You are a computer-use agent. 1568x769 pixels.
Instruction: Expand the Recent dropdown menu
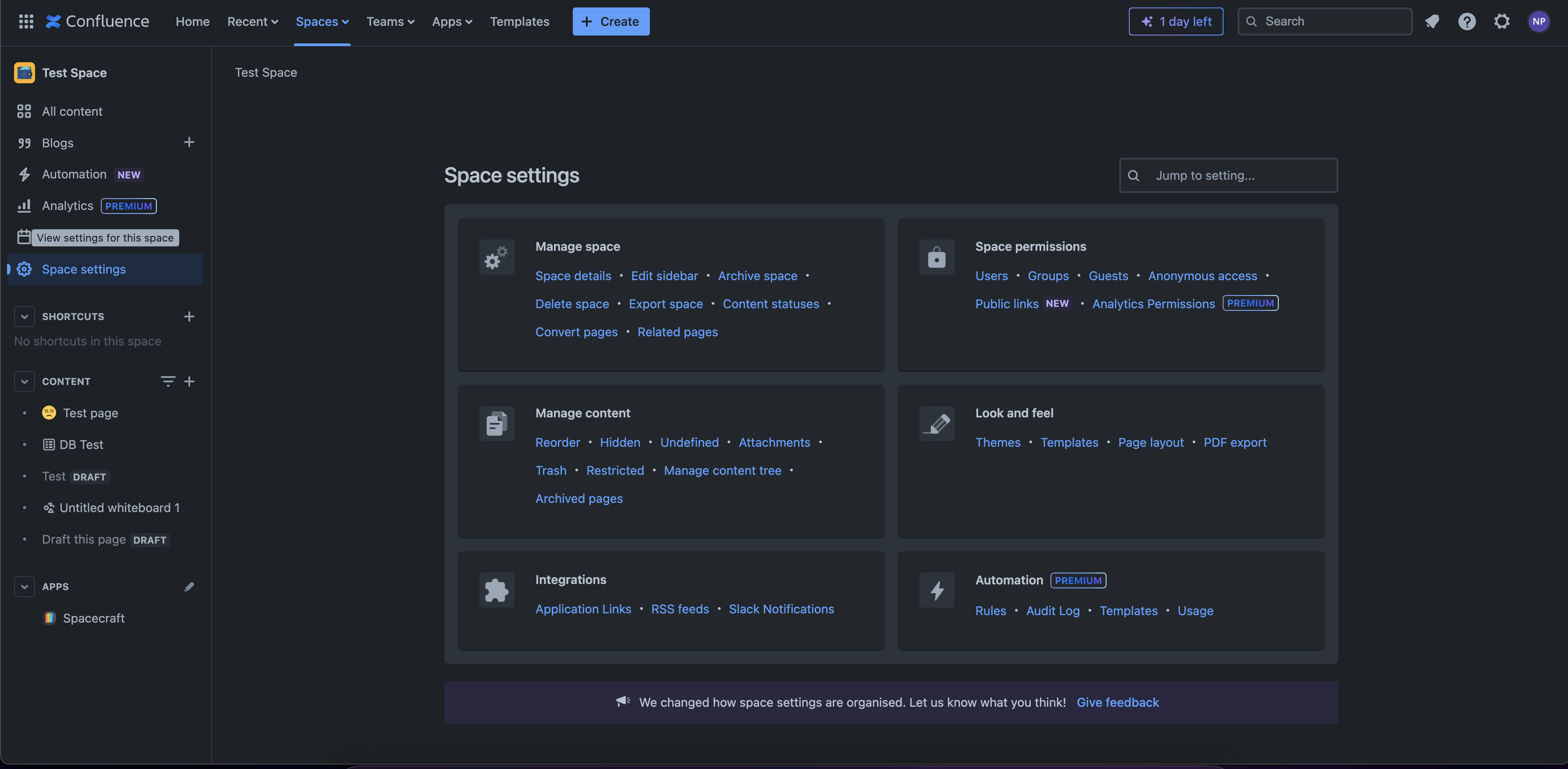coord(252,21)
